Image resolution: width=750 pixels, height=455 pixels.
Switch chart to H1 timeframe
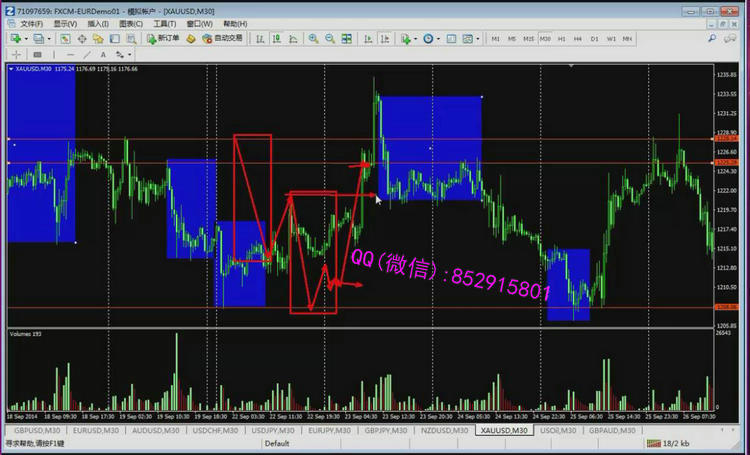[x=562, y=38]
